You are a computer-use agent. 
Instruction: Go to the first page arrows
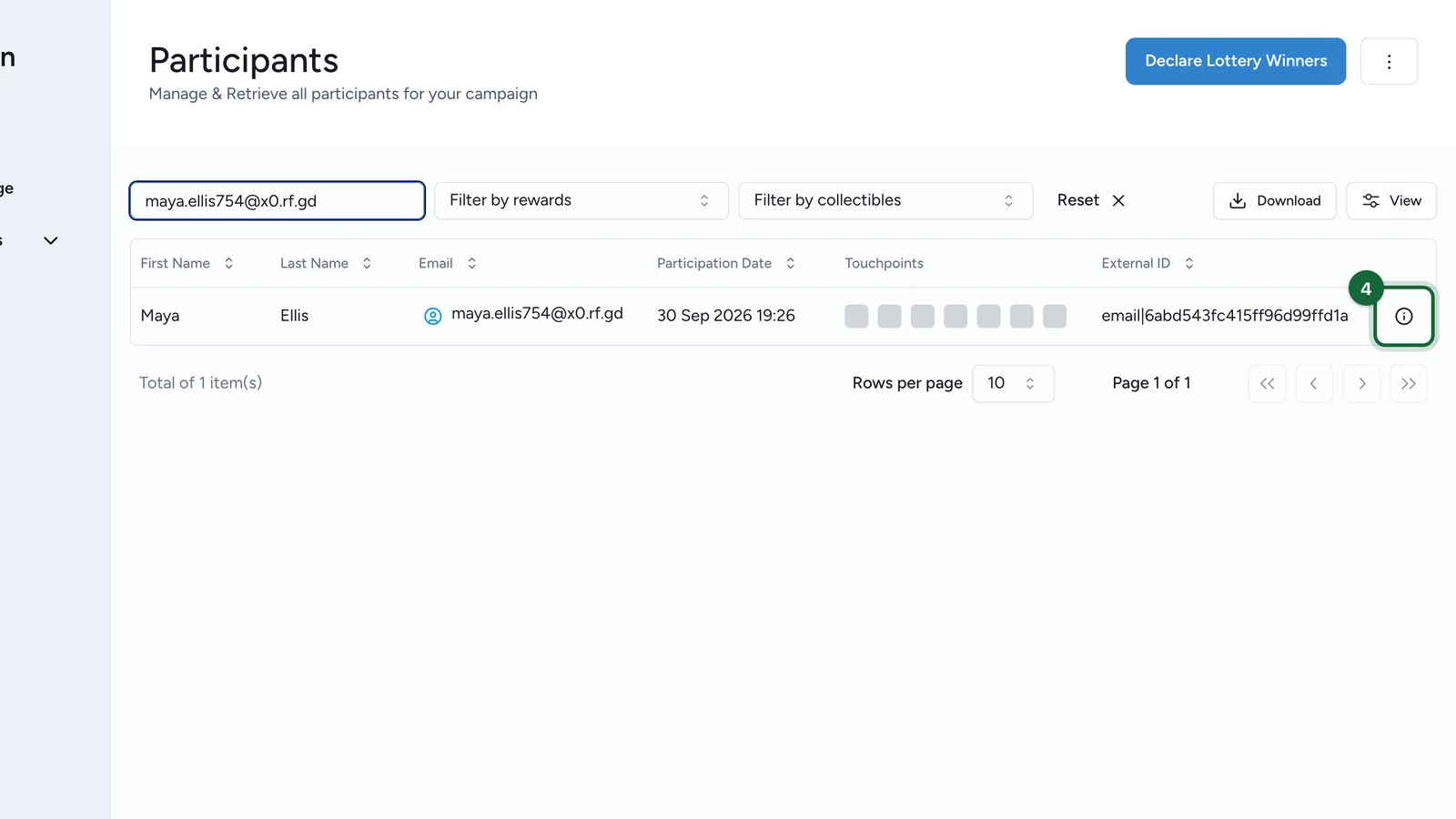click(1267, 383)
